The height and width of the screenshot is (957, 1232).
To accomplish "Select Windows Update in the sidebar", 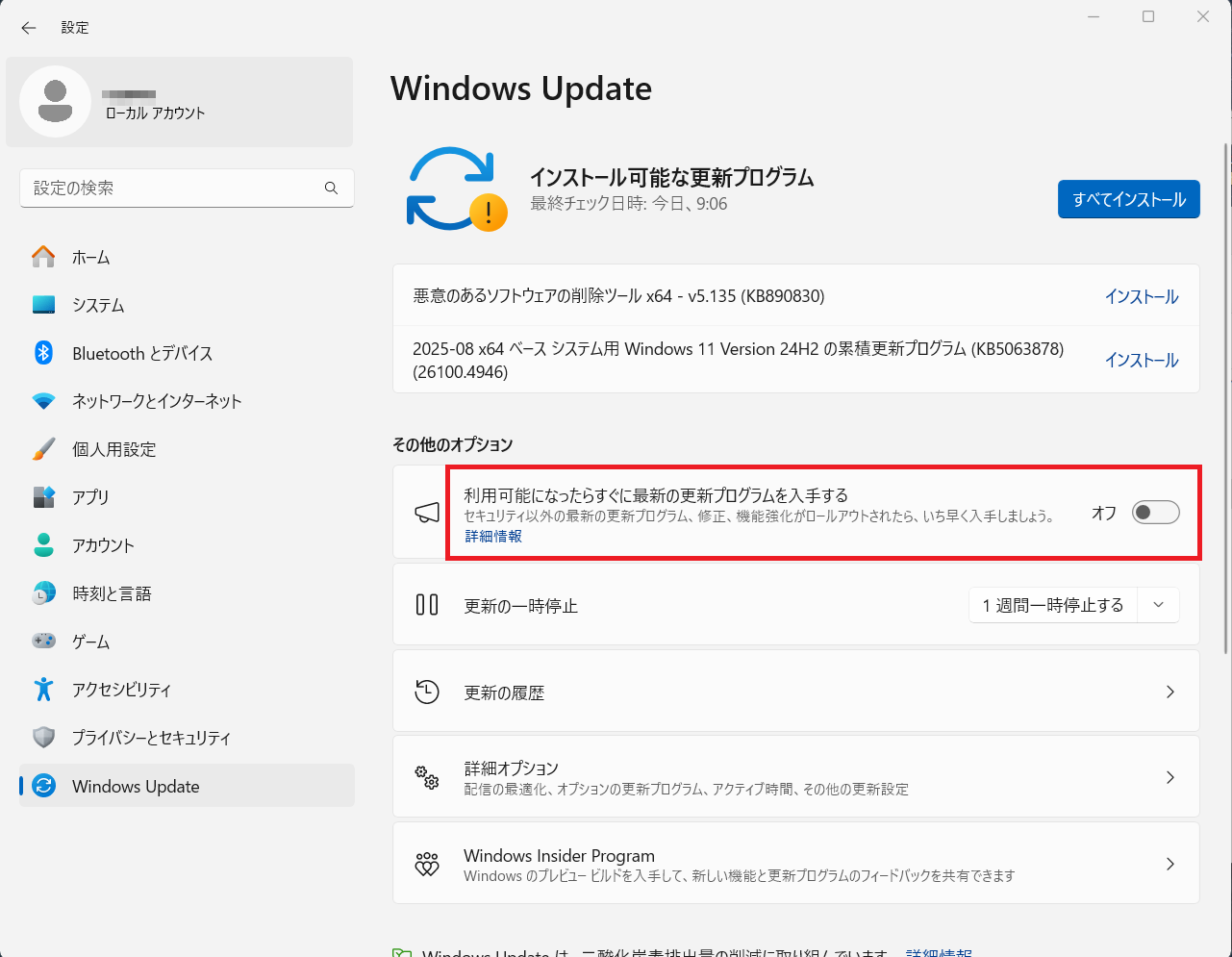I will (x=187, y=786).
